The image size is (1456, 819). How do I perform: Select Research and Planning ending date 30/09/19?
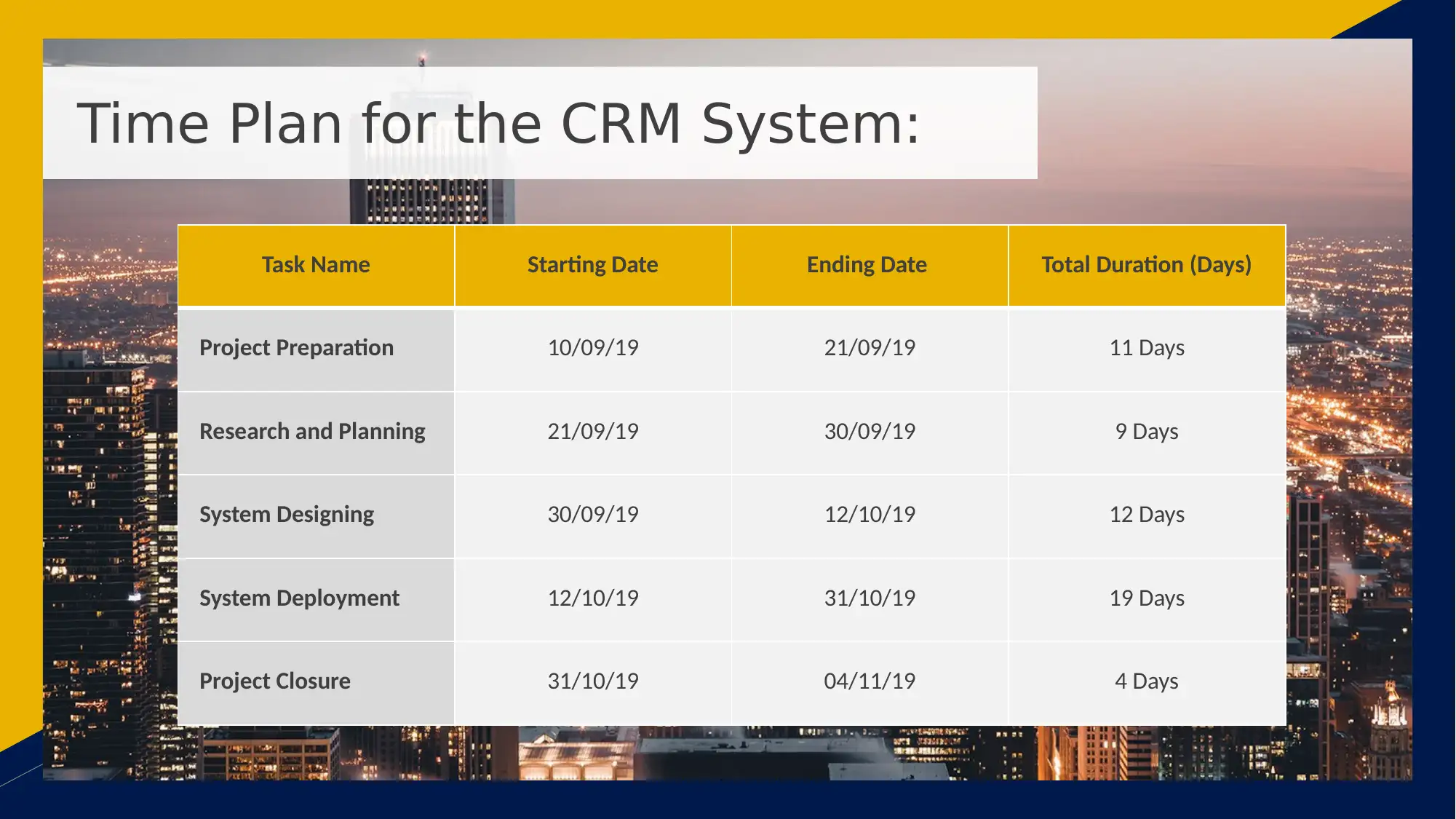click(870, 433)
